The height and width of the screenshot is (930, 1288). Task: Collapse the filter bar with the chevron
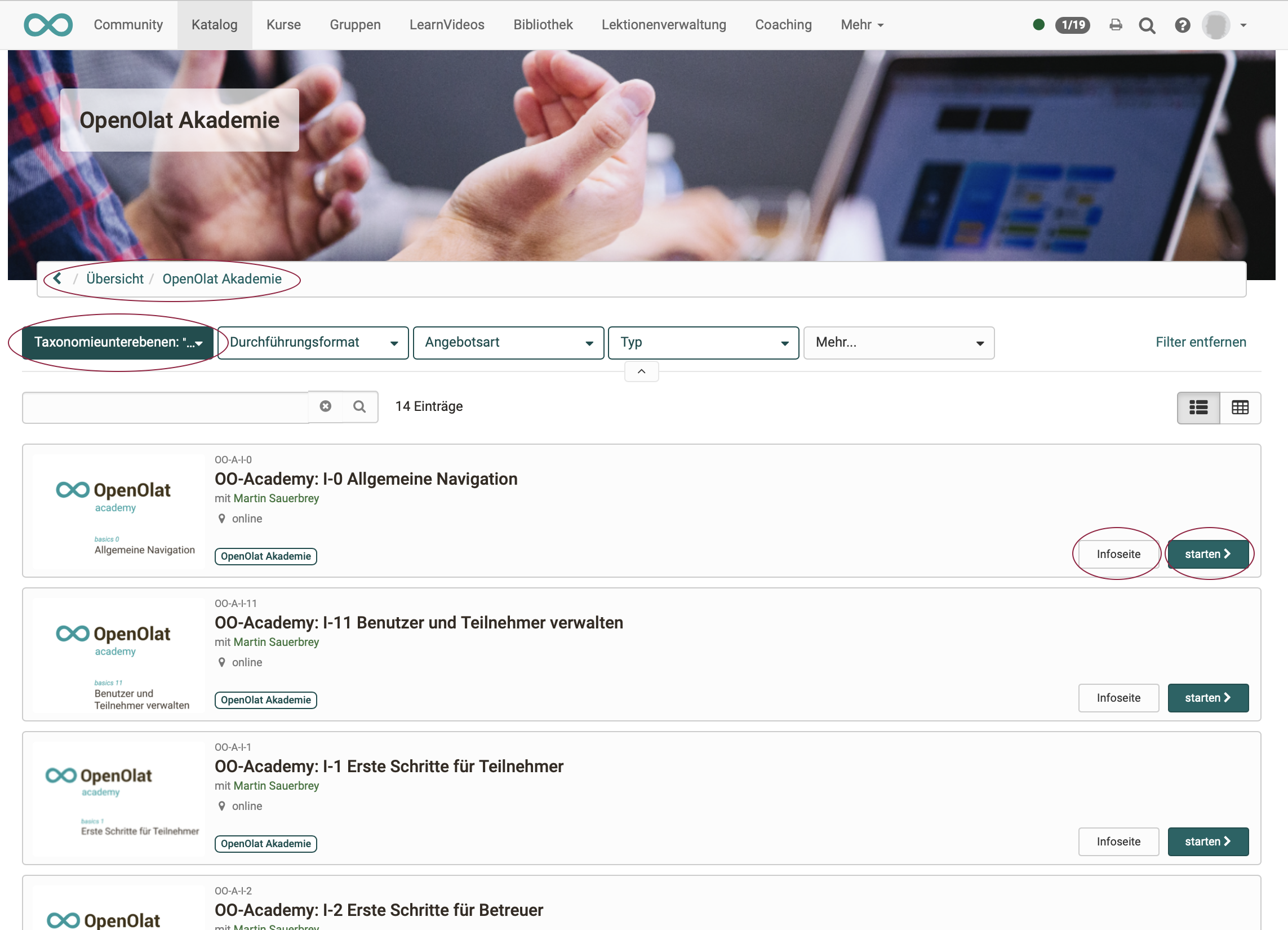pyautogui.click(x=641, y=371)
